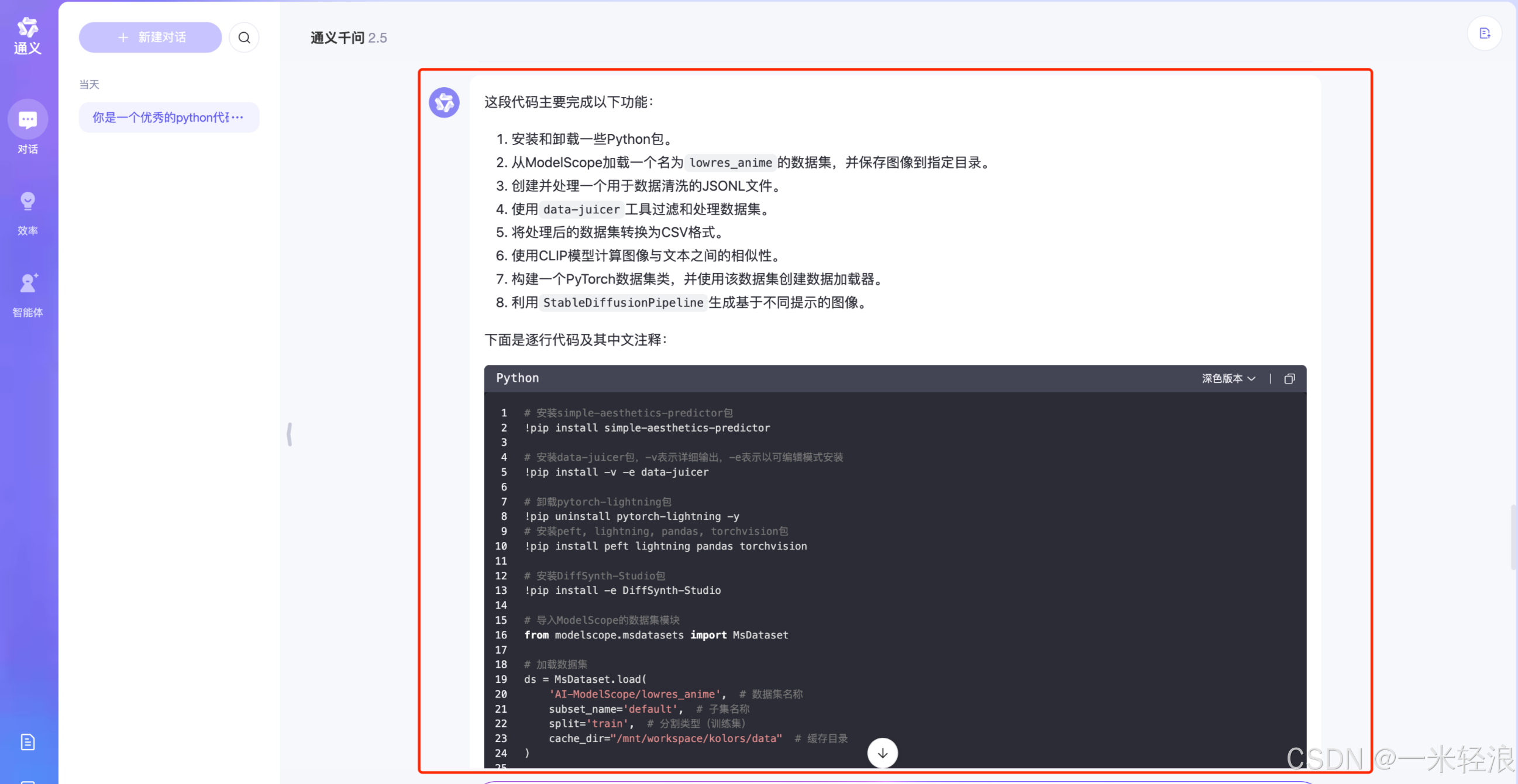Highlight the StableDiffusionPipeline inline code snippet

click(623, 302)
